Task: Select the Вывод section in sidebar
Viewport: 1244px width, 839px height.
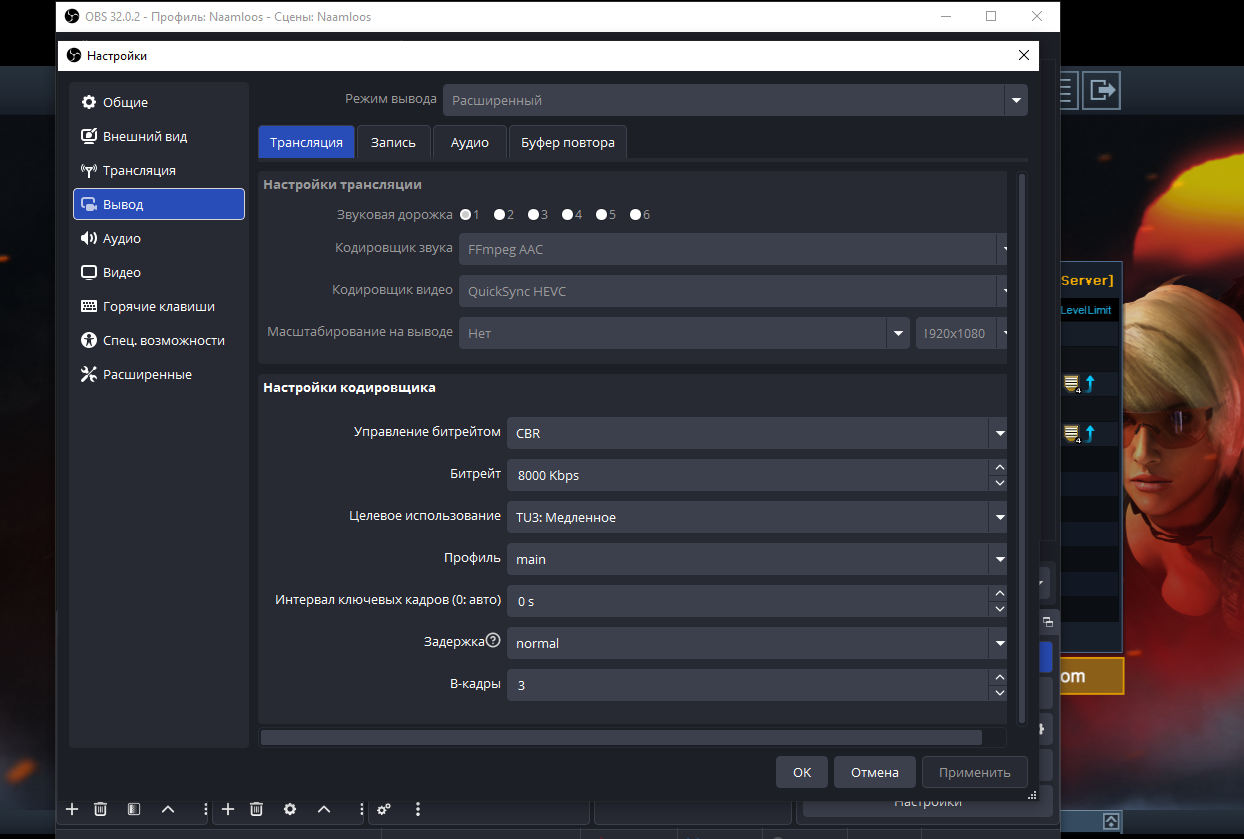Action: [x=159, y=204]
